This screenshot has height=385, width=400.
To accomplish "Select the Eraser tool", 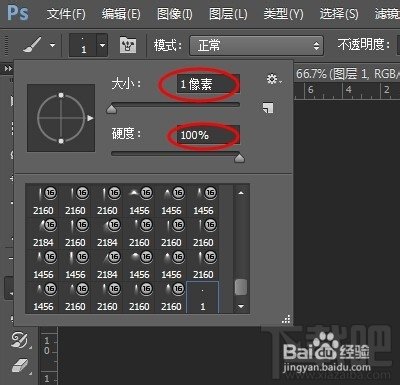I will [21, 365].
